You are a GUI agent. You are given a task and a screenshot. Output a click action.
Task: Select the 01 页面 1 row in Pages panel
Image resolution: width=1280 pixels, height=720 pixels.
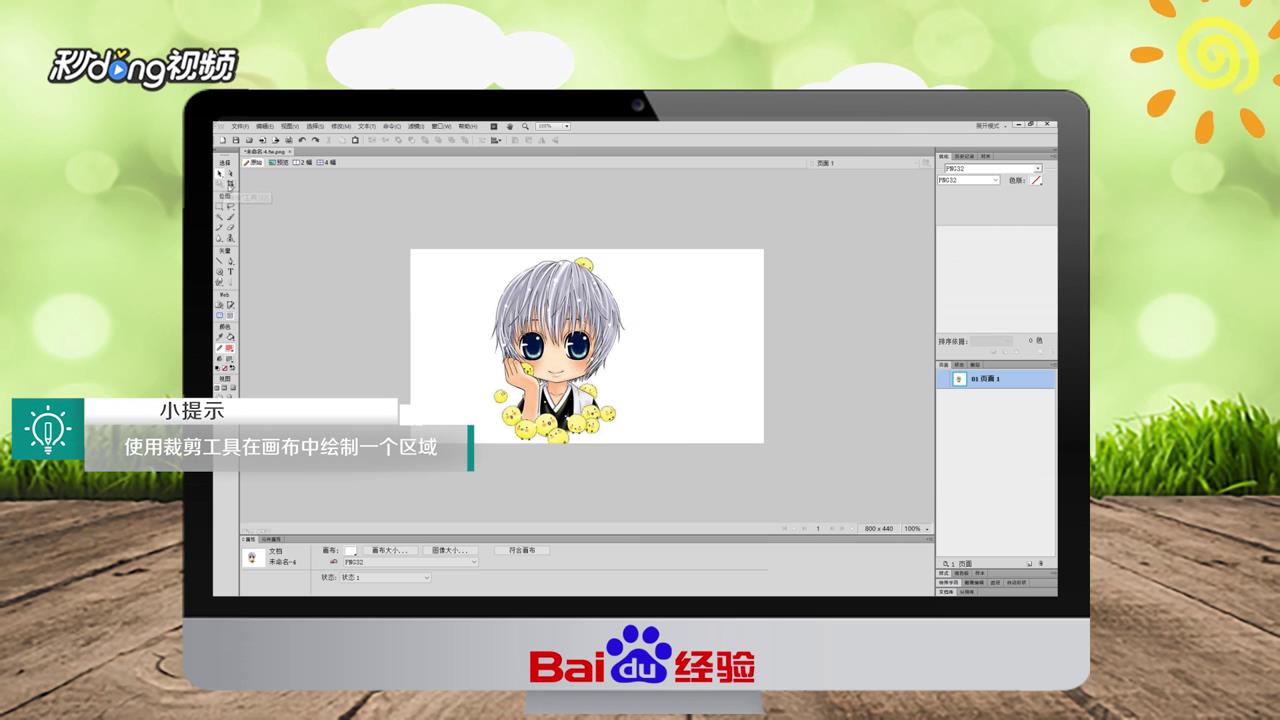tap(995, 379)
